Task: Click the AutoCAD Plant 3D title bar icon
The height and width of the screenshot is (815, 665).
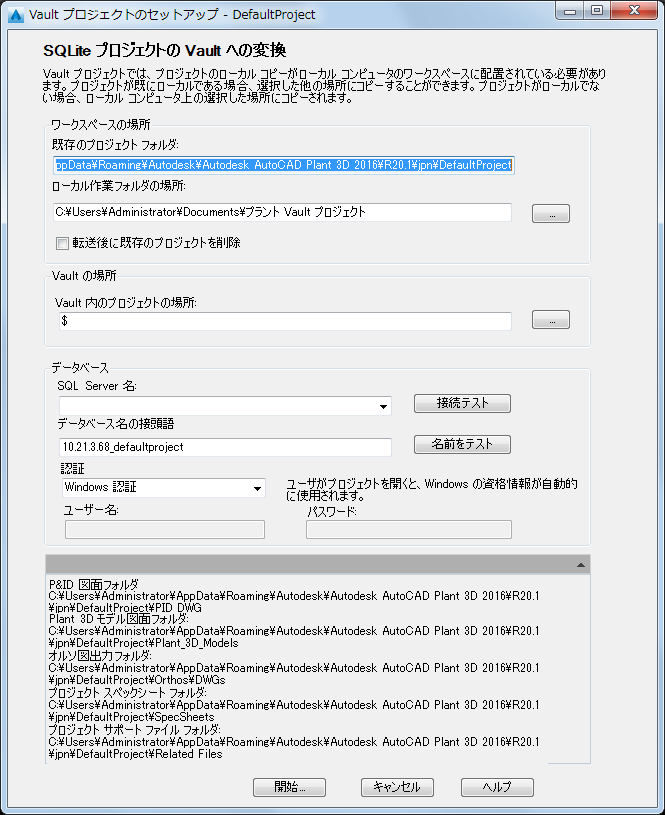Action: pos(16,15)
